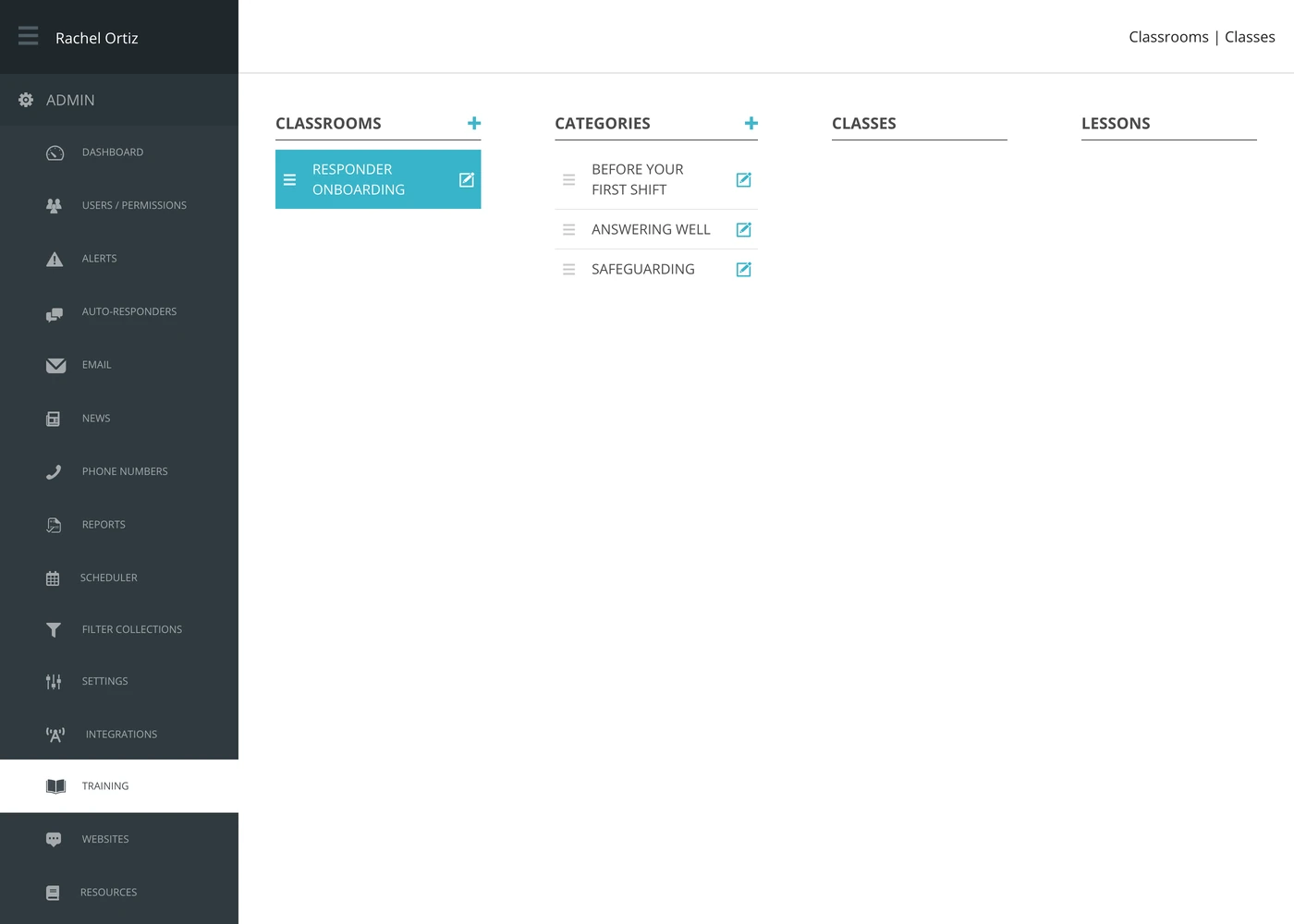1294x924 pixels.
Task: Open the Websites speech bubble icon
Action: click(54, 839)
